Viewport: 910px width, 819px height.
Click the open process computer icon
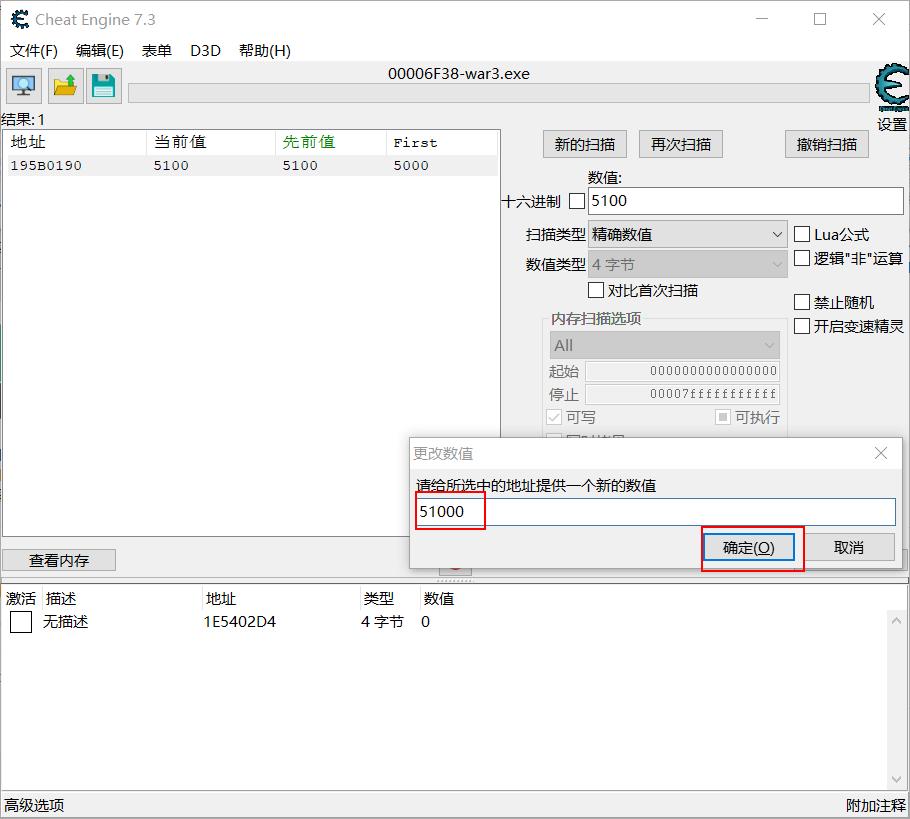pos(24,86)
